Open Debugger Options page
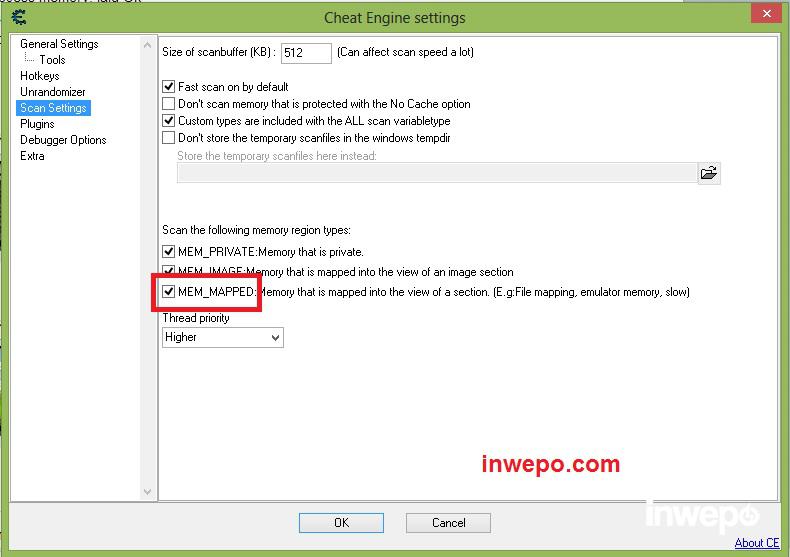 pos(63,140)
